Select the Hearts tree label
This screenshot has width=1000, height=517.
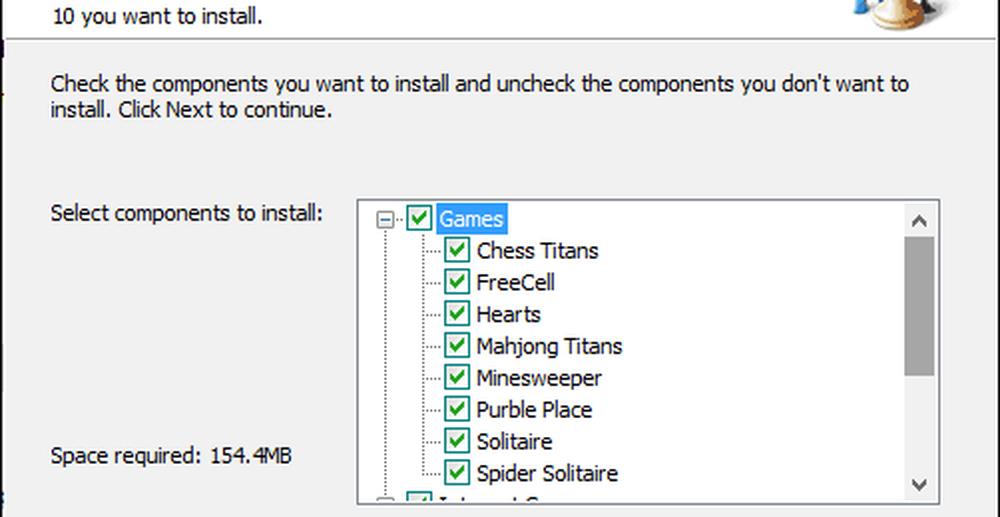[x=508, y=314]
